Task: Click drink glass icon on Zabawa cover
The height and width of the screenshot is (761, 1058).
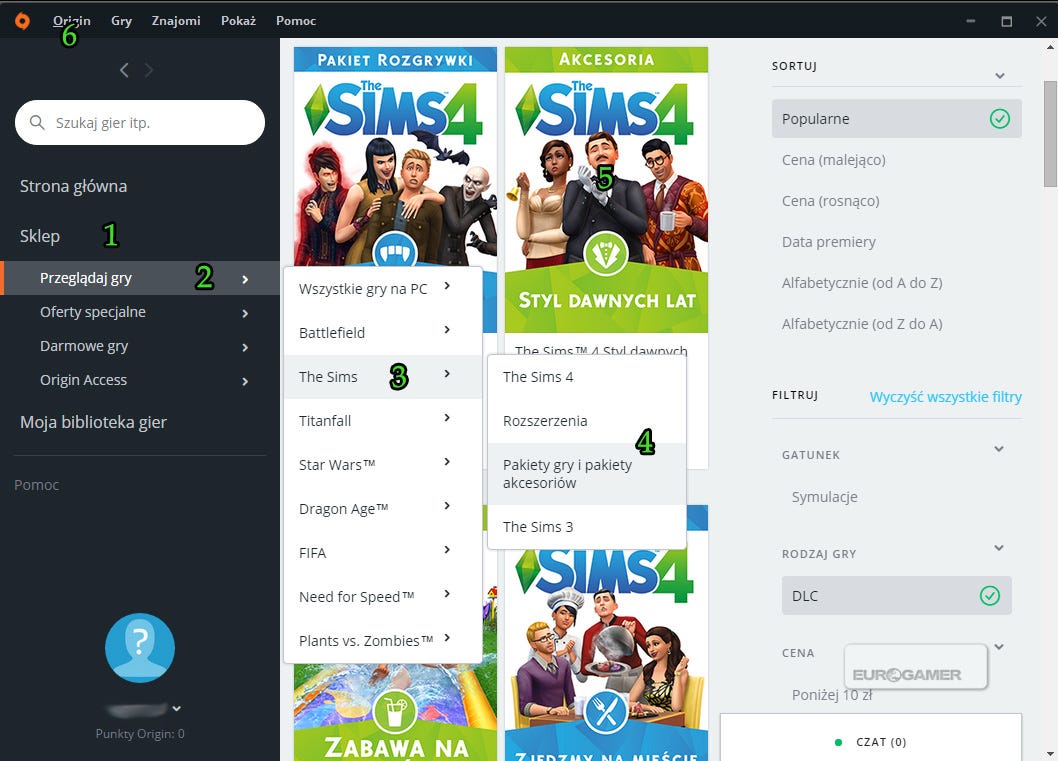Action: coord(394,711)
